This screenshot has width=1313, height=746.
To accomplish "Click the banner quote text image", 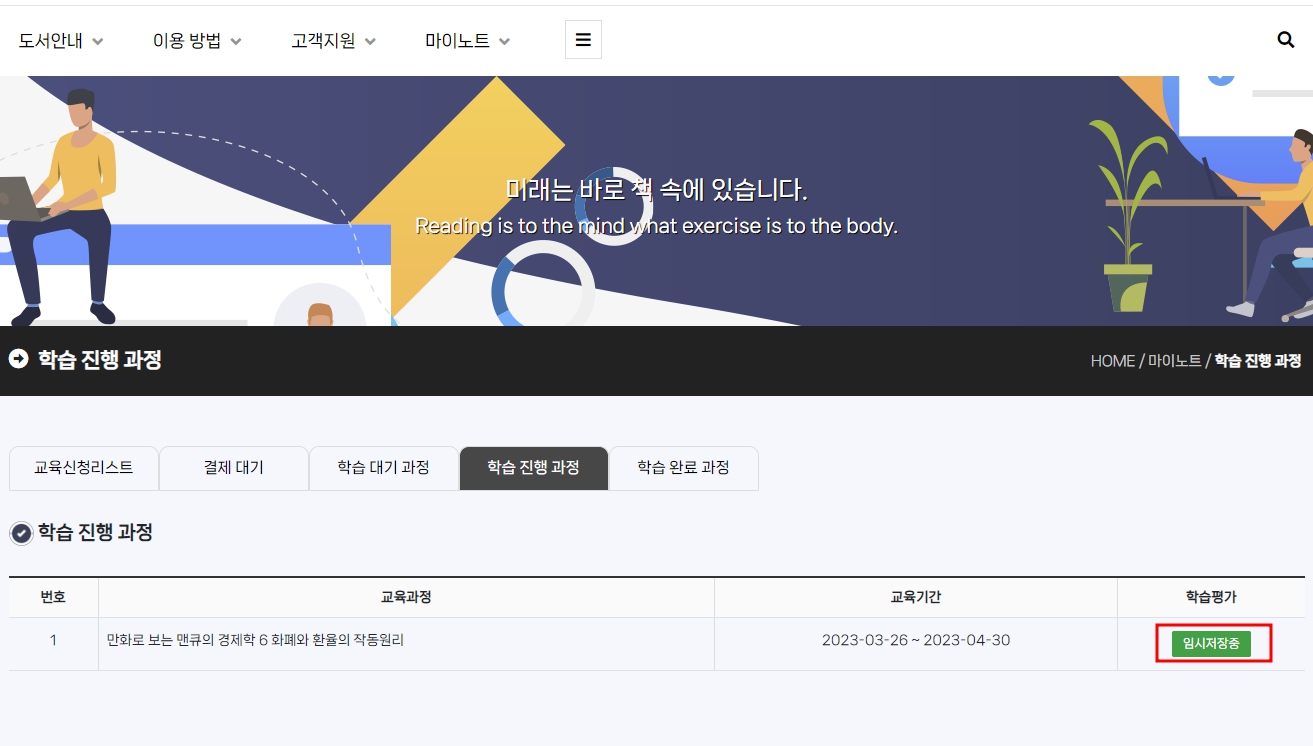I will (x=656, y=207).
